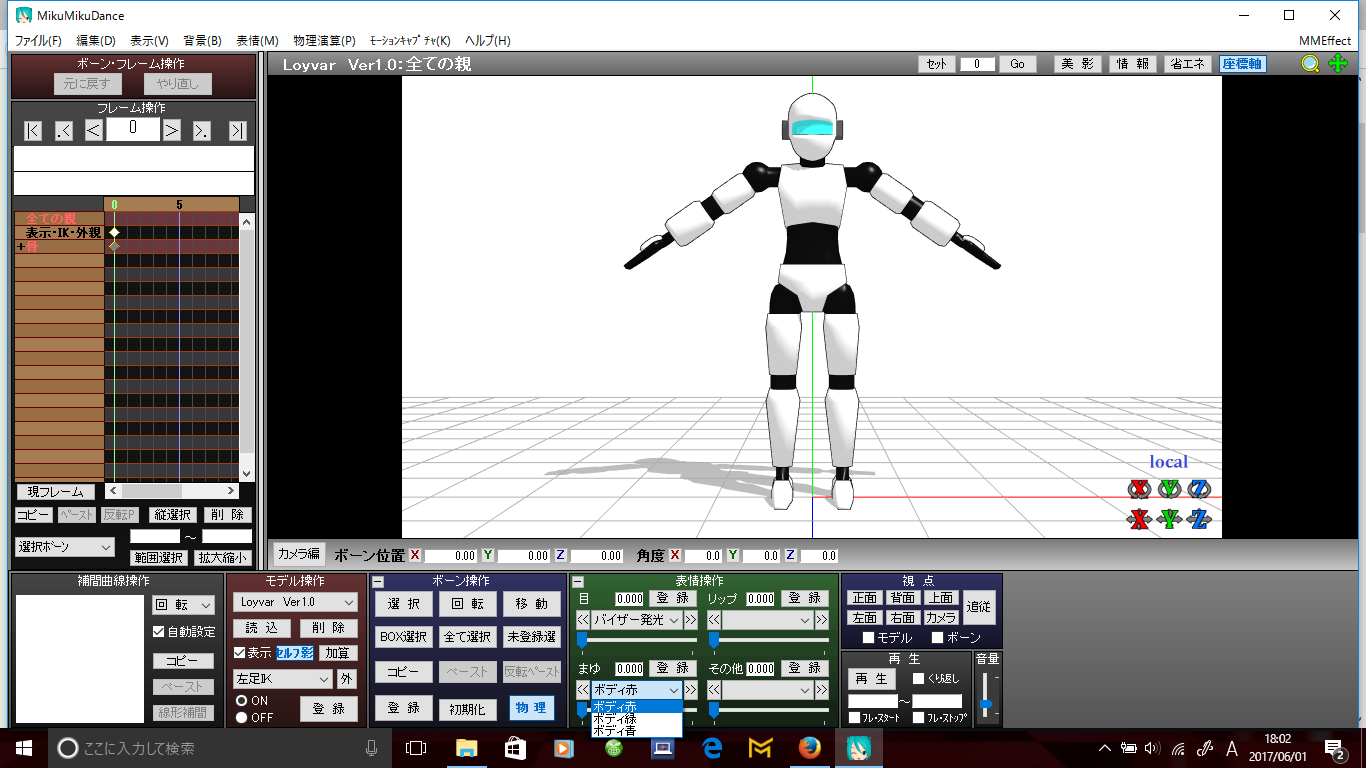Screen dimensions: 1366x768
Task: Click the red X move axis icon
Action: click(x=1139, y=519)
